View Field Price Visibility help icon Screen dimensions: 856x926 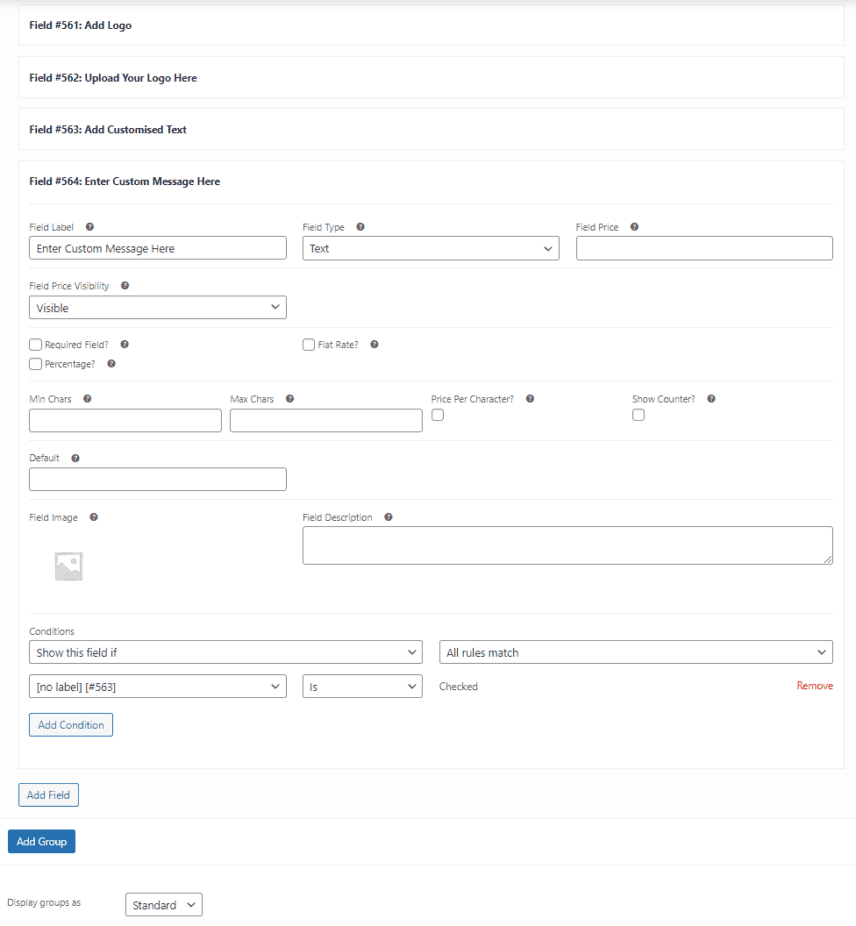tap(125, 286)
